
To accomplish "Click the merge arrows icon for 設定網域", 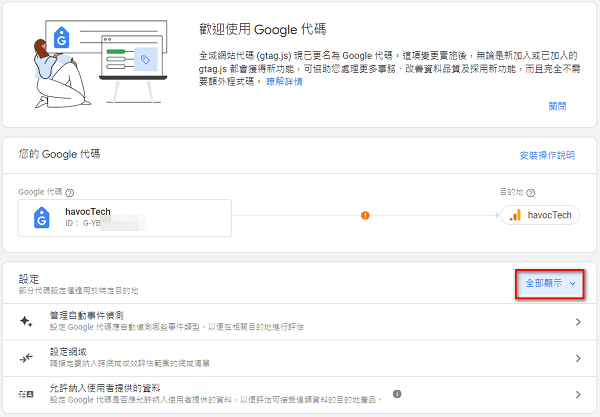I will point(25,358).
